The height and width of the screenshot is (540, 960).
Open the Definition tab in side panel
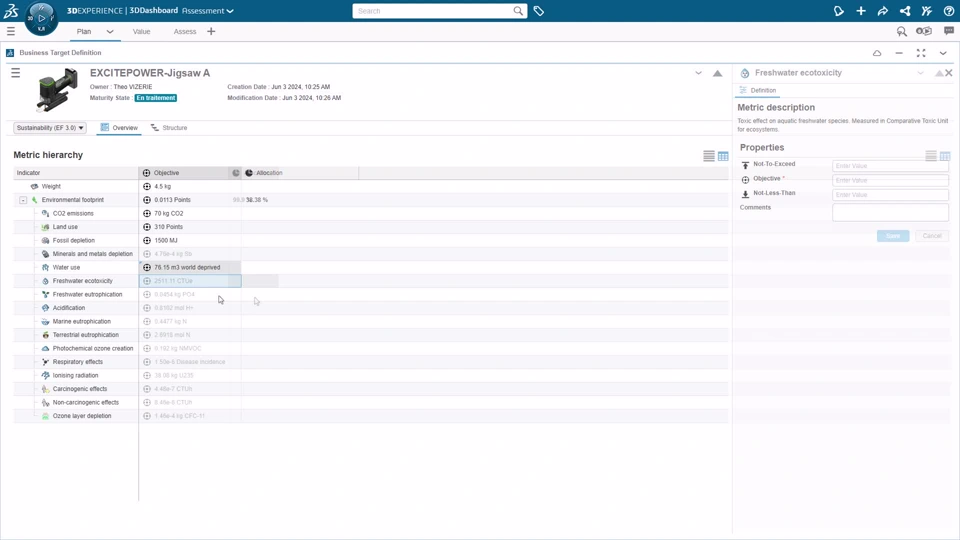[x=758, y=91]
